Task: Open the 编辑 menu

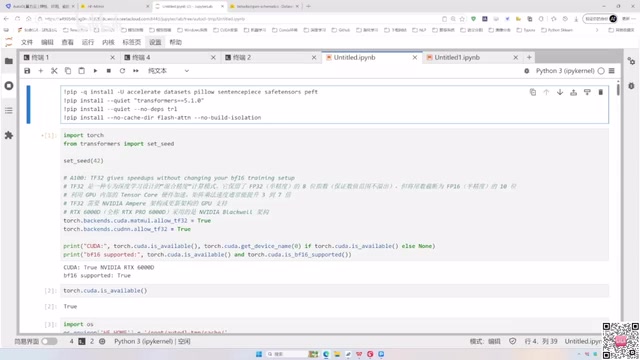Action: point(47,42)
